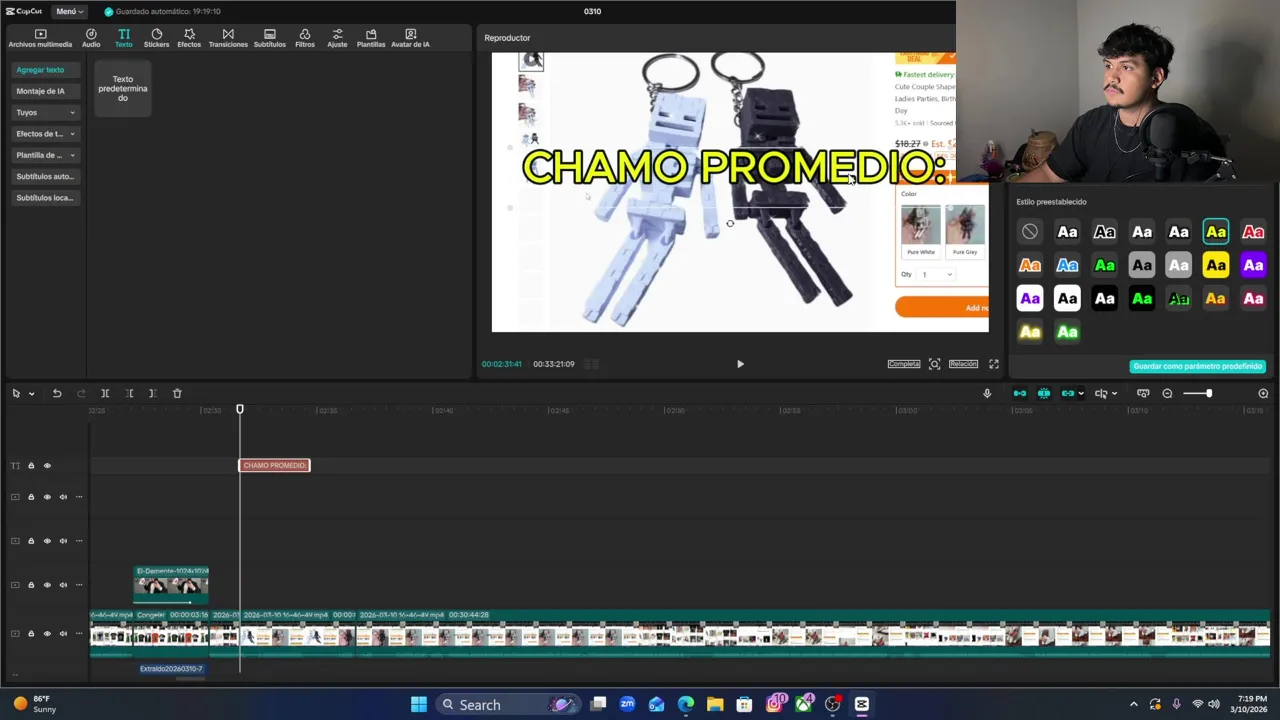Image resolution: width=1280 pixels, height=720 pixels.
Task: Click the preview snapshot focus icon
Action: click(934, 364)
